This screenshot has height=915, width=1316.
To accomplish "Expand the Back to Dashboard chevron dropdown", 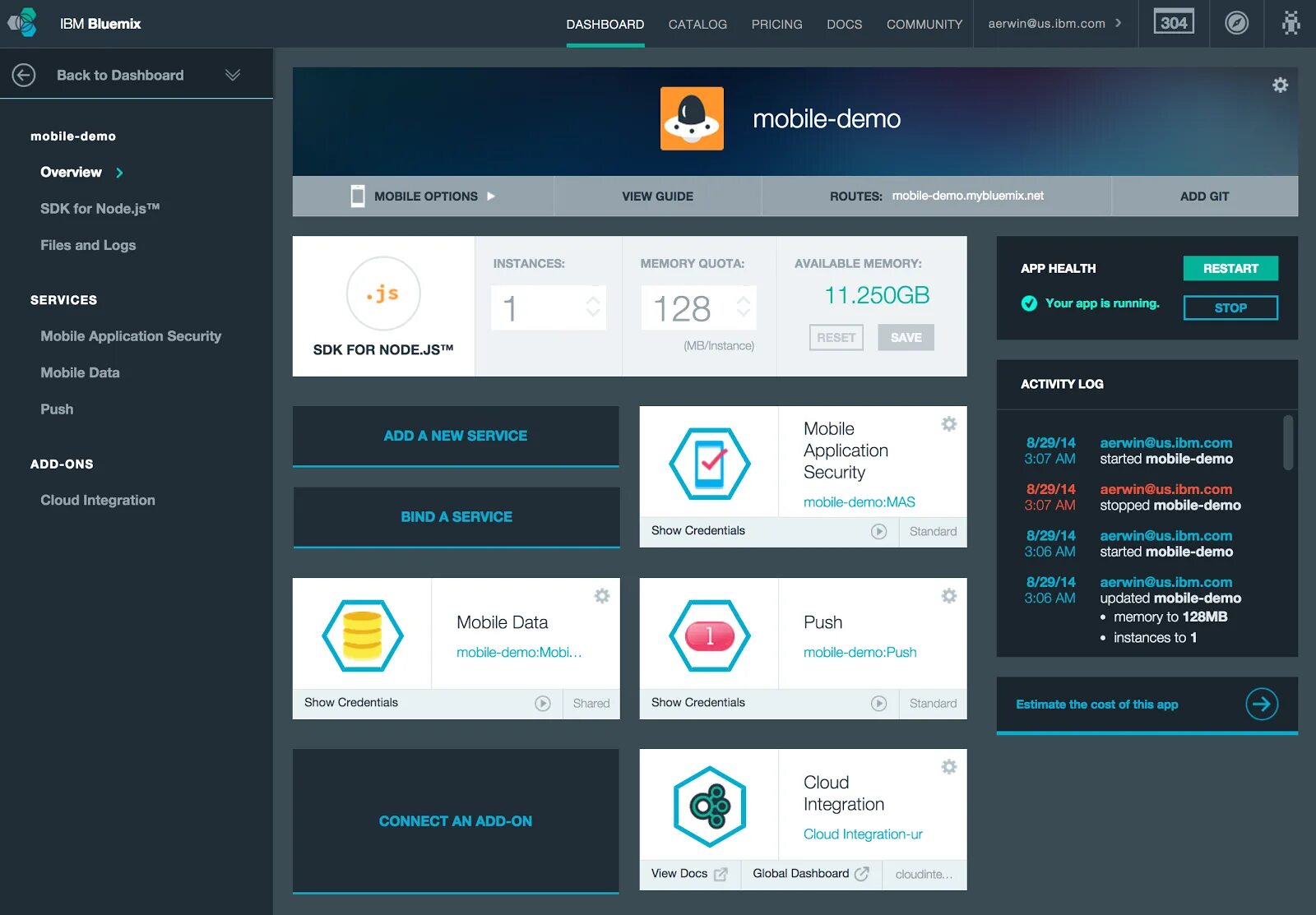I will (x=233, y=75).
